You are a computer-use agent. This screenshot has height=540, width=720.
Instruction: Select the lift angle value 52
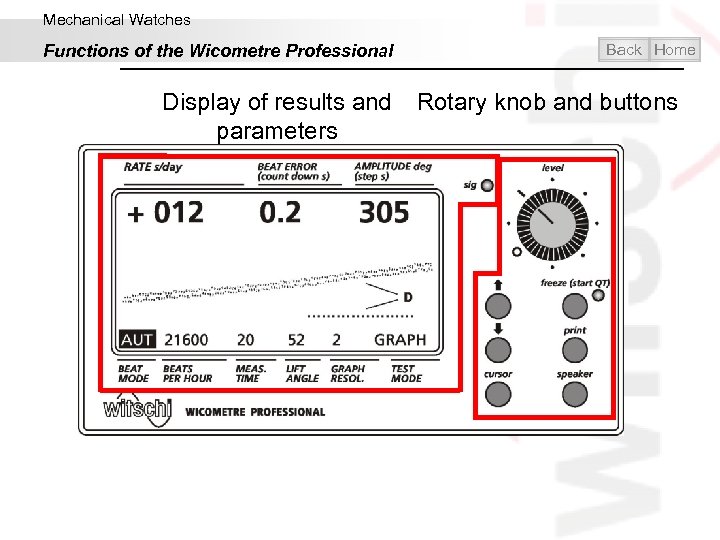click(x=296, y=340)
